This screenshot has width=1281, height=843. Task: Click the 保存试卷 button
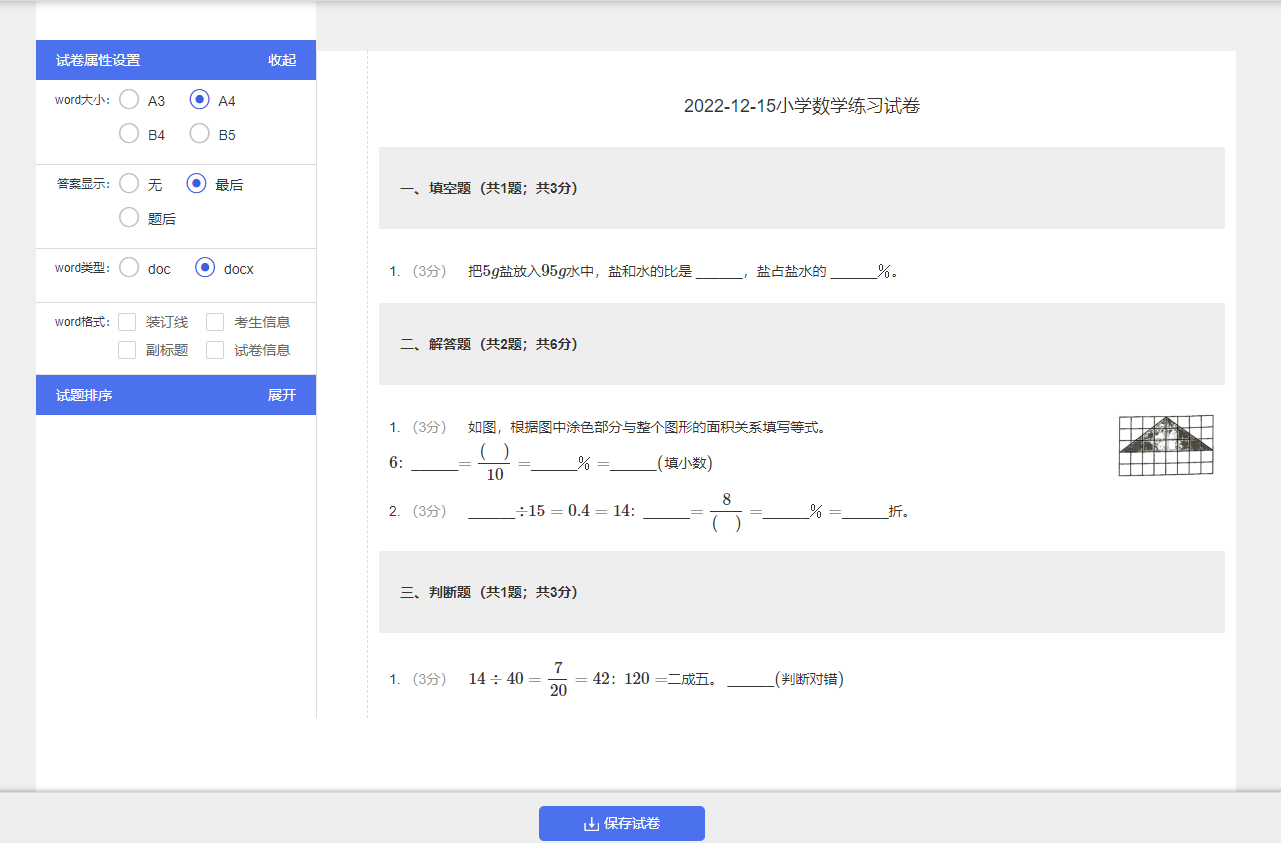point(622,824)
